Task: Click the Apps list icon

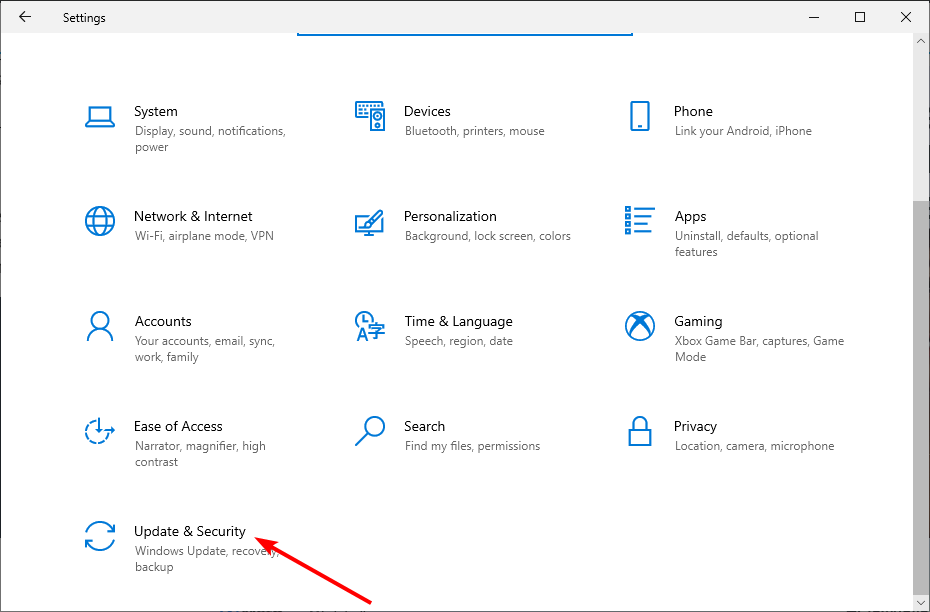Action: pyautogui.click(x=639, y=221)
